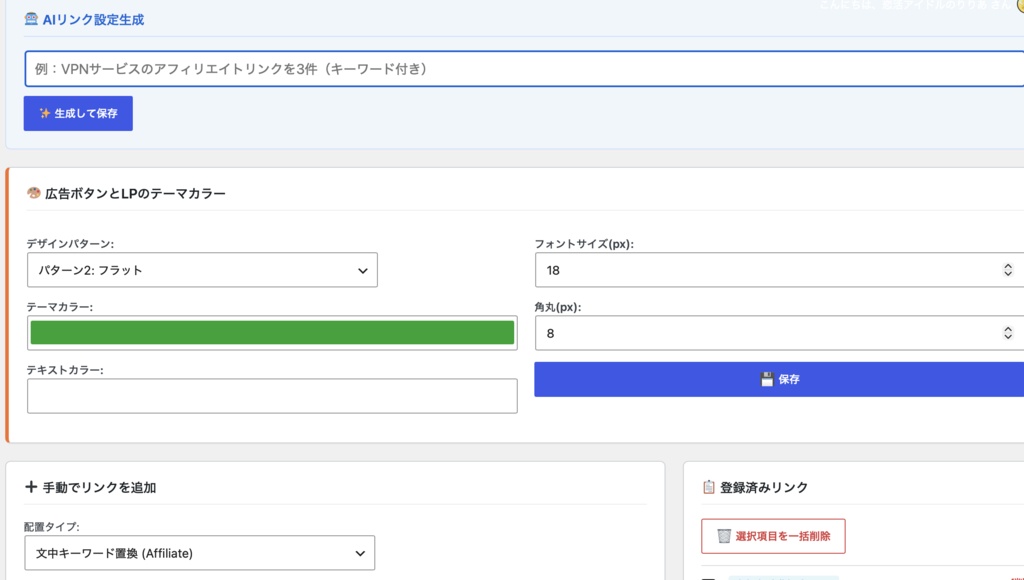This screenshot has width=1024, height=580.
Task: Click the plus icon beside 手動でリンクを追加
Action: pyautogui.click(x=31, y=487)
